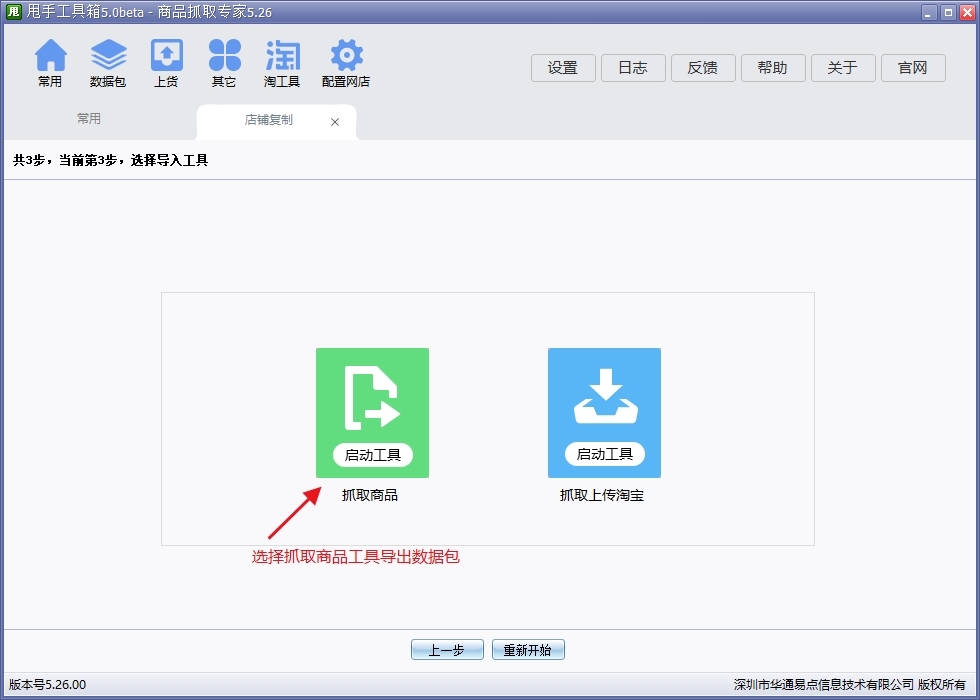This screenshot has width=980, height=700.
Task: Open the 设置 settings button
Action: (x=562, y=68)
